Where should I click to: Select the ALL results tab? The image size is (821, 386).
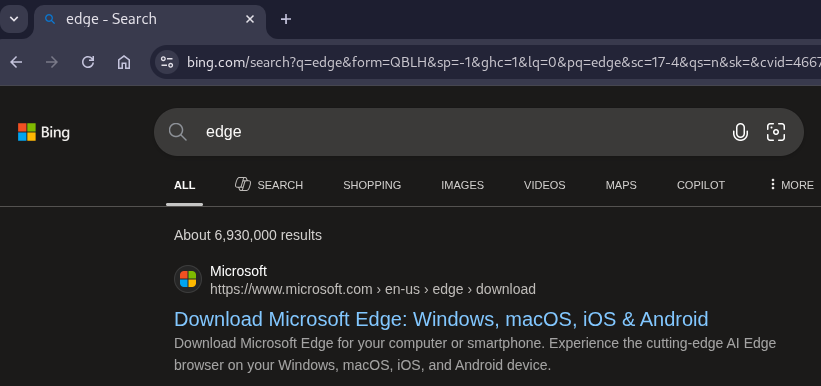[184, 185]
